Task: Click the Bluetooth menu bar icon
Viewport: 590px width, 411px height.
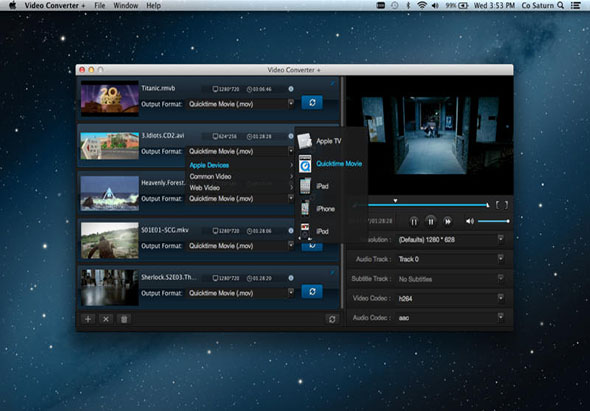Action: pyautogui.click(x=408, y=5)
